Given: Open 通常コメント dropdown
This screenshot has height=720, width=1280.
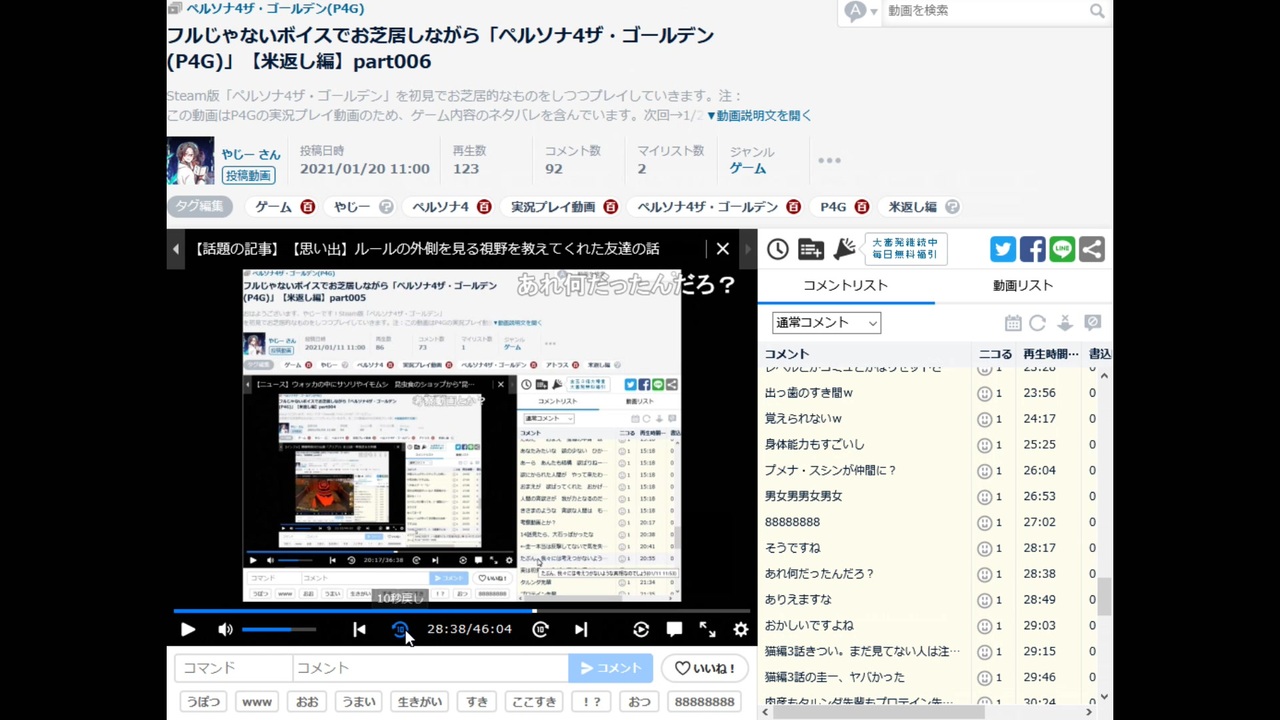Looking at the screenshot, I should click(x=826, y=323).
